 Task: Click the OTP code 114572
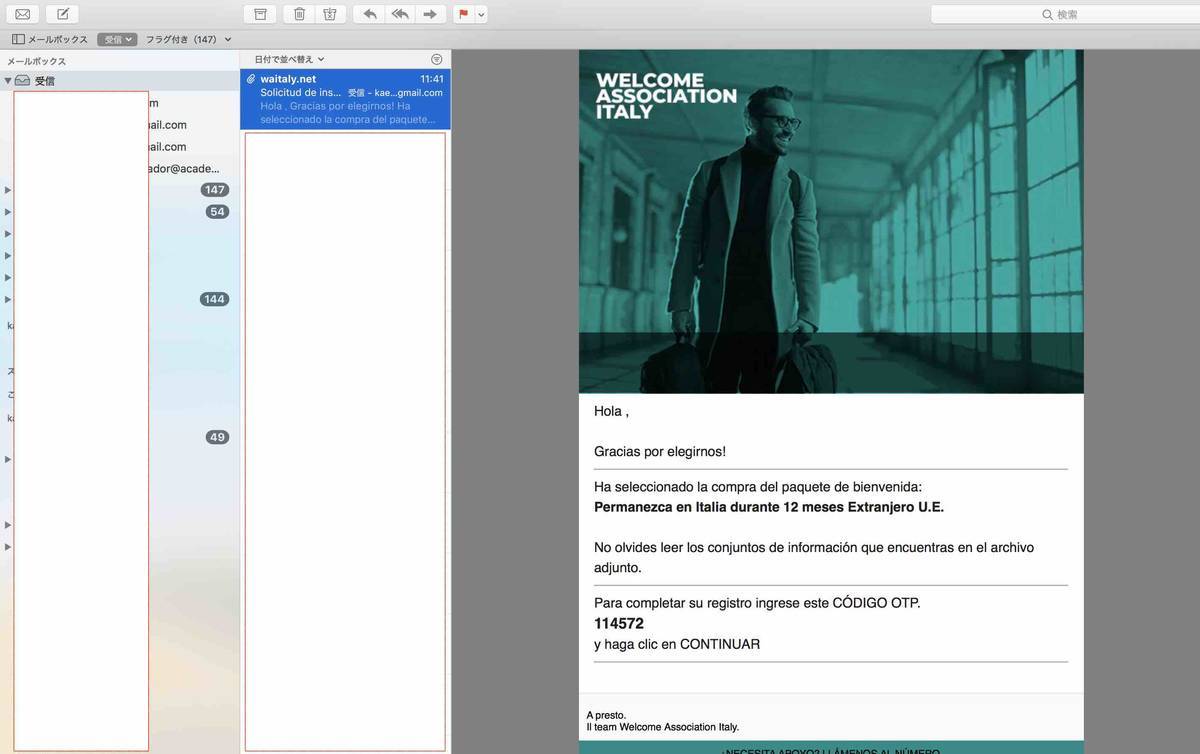(x=619, y=623)
